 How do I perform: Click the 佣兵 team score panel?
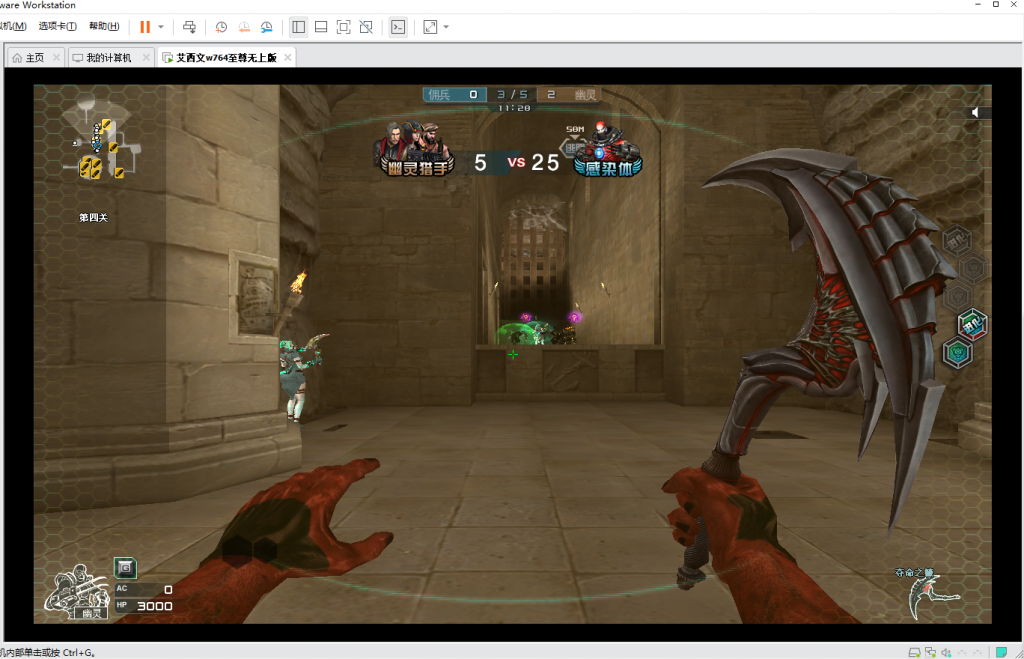click(x=454, y=95)
